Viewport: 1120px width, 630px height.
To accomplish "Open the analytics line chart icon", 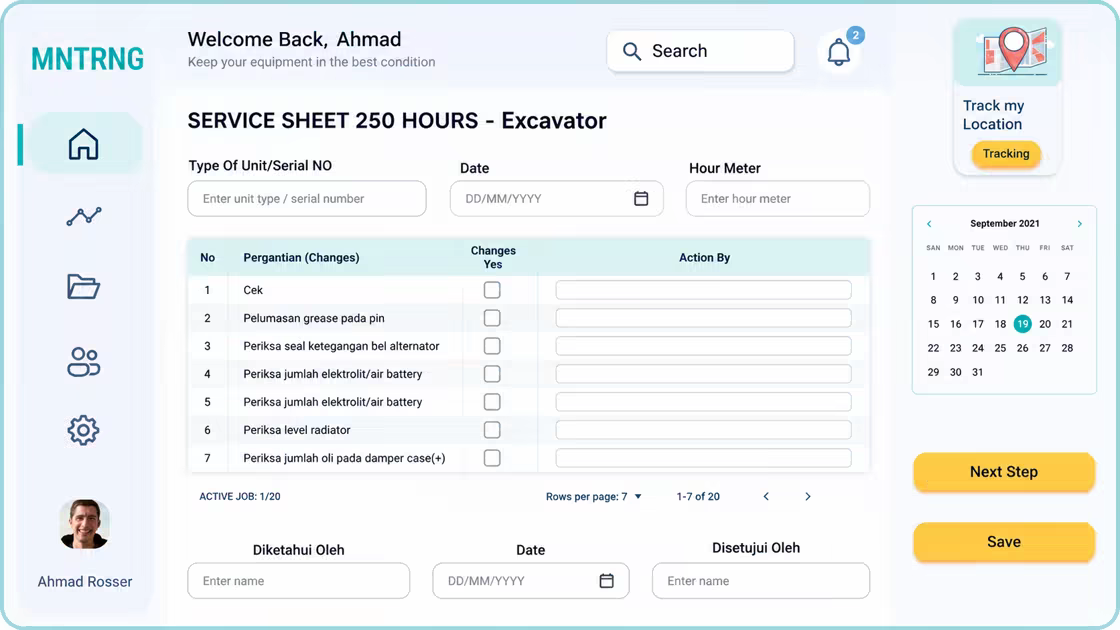I will pos(84,216).
